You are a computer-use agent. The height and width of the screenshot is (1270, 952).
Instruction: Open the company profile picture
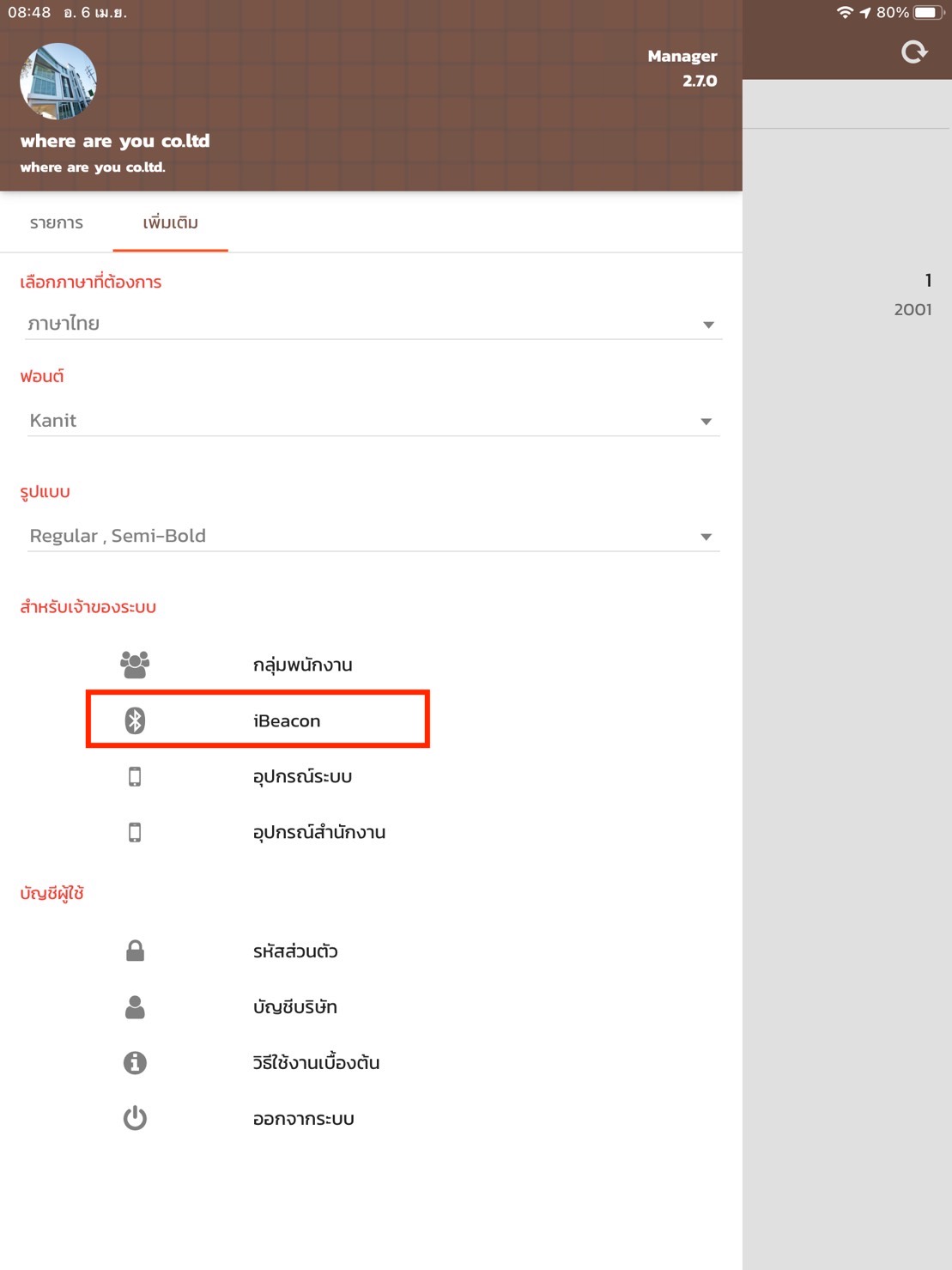click(x=58, y=82)
